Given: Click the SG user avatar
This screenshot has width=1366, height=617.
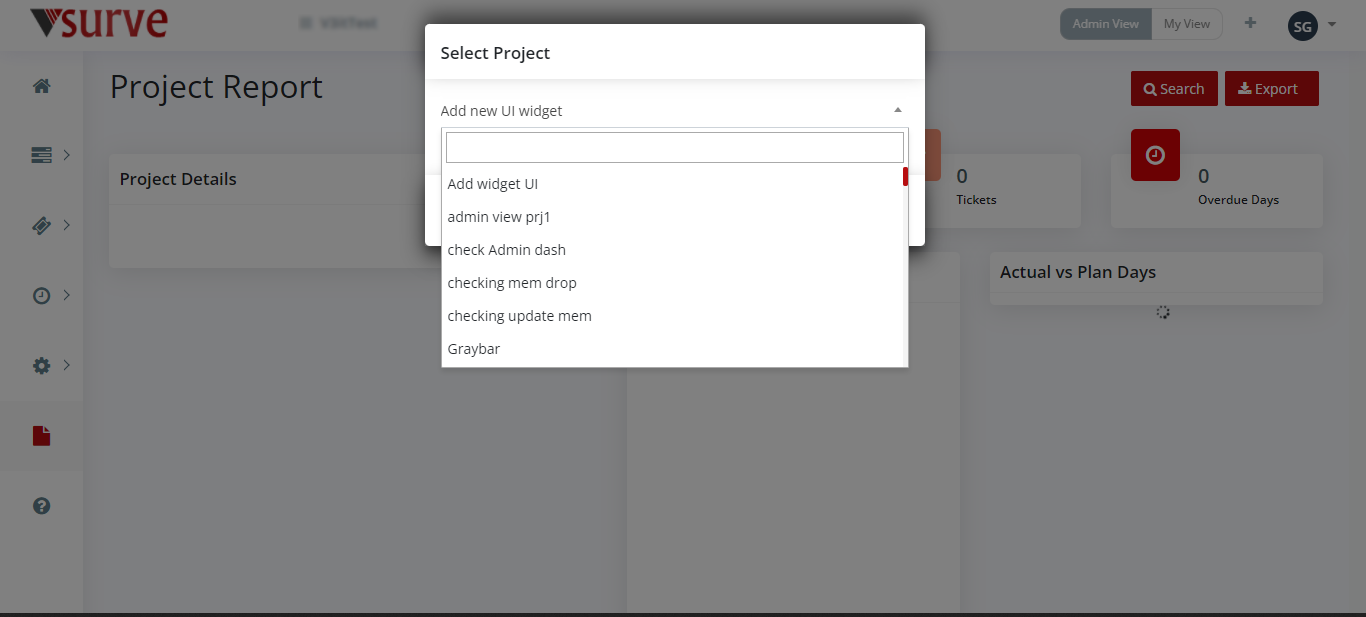Looking at the screenshot, I should (1302, 27).
